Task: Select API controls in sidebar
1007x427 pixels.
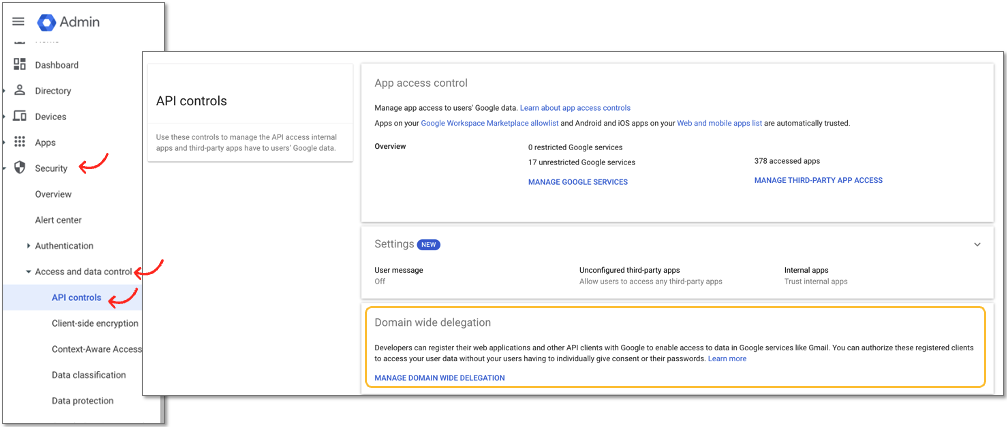Action: pos(76,297)
